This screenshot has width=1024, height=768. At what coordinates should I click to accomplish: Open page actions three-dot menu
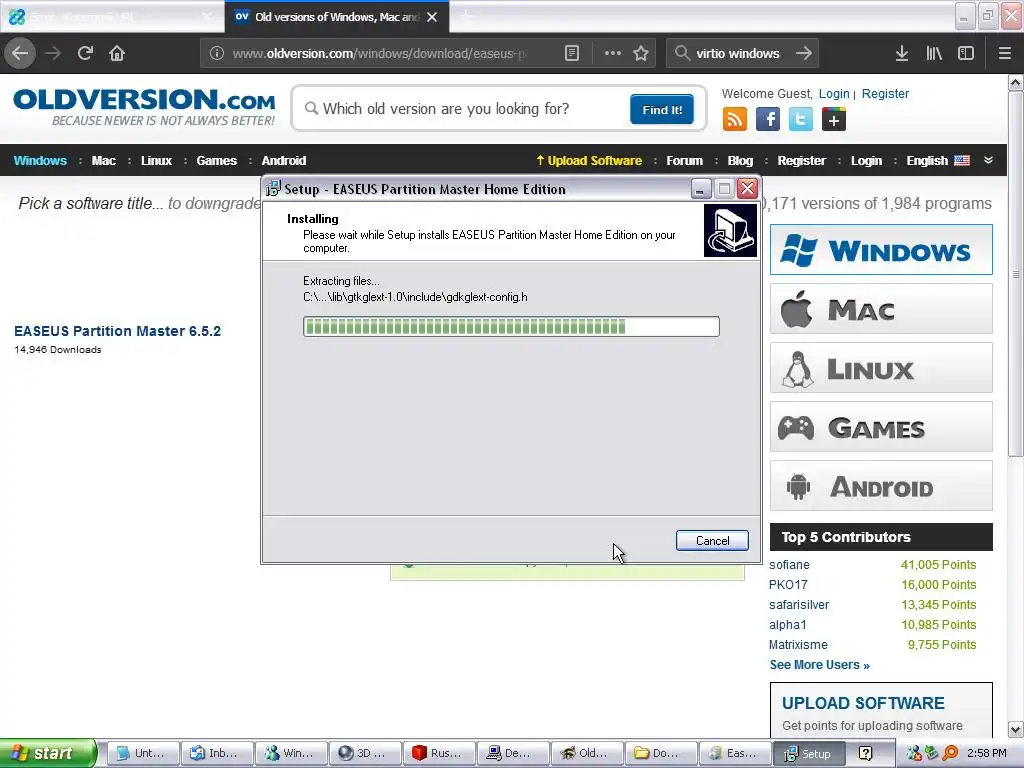[x=613, y=54]
